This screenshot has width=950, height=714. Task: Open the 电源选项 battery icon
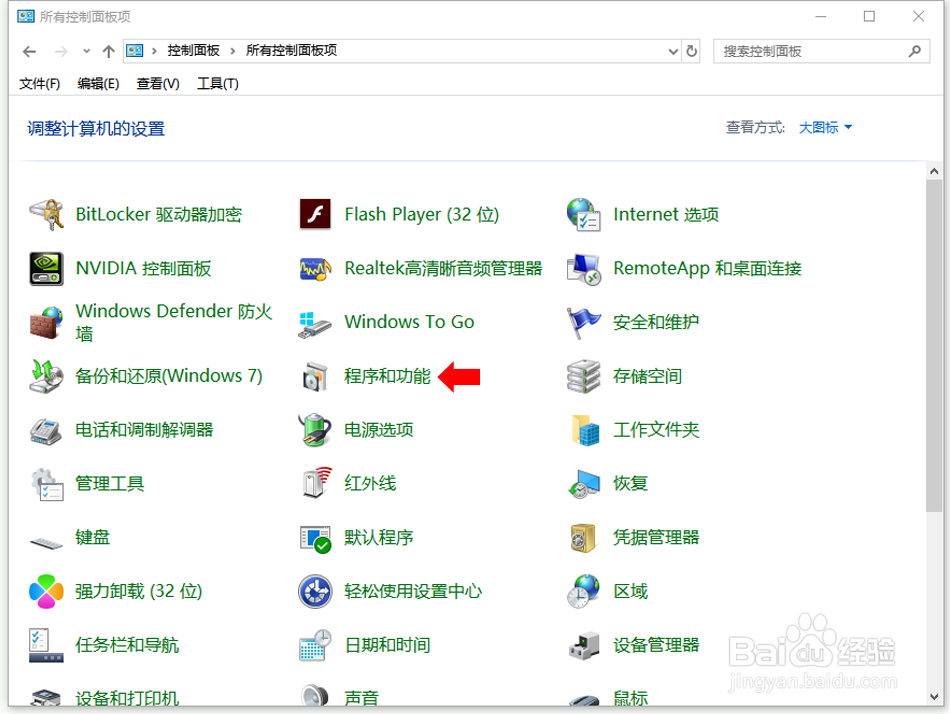click(315, 430)
